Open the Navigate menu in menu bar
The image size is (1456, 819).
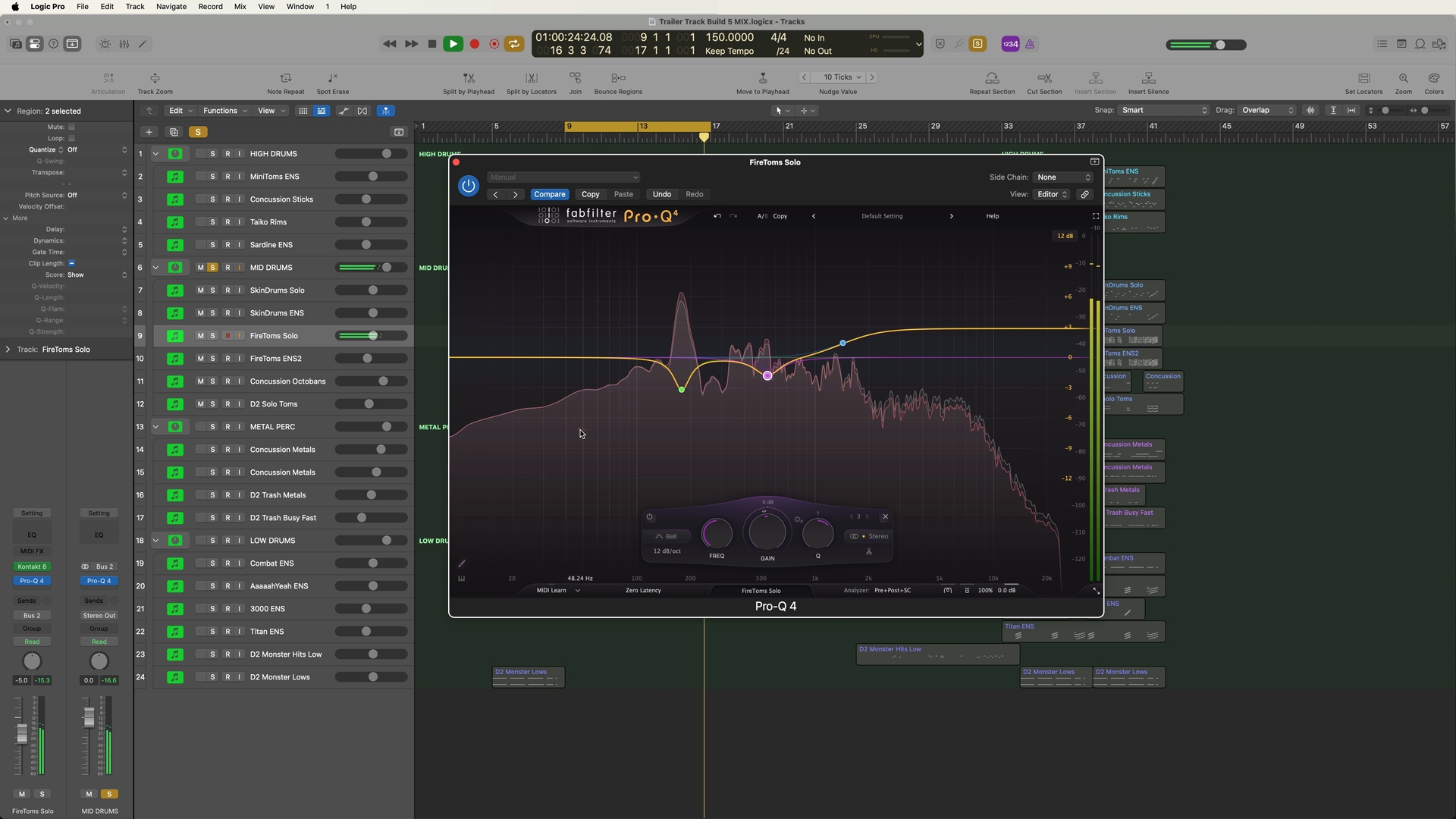pos(171,7)
